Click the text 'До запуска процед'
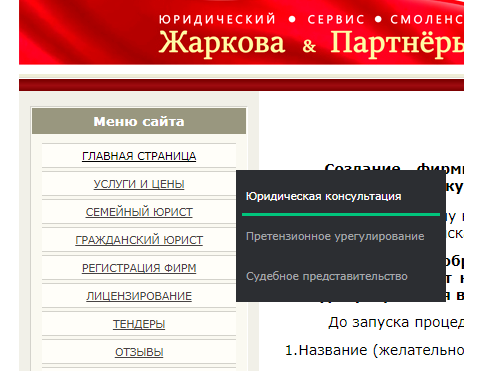Screen dimensions: 500x376 pyautogui.click(x=396, y=323)
